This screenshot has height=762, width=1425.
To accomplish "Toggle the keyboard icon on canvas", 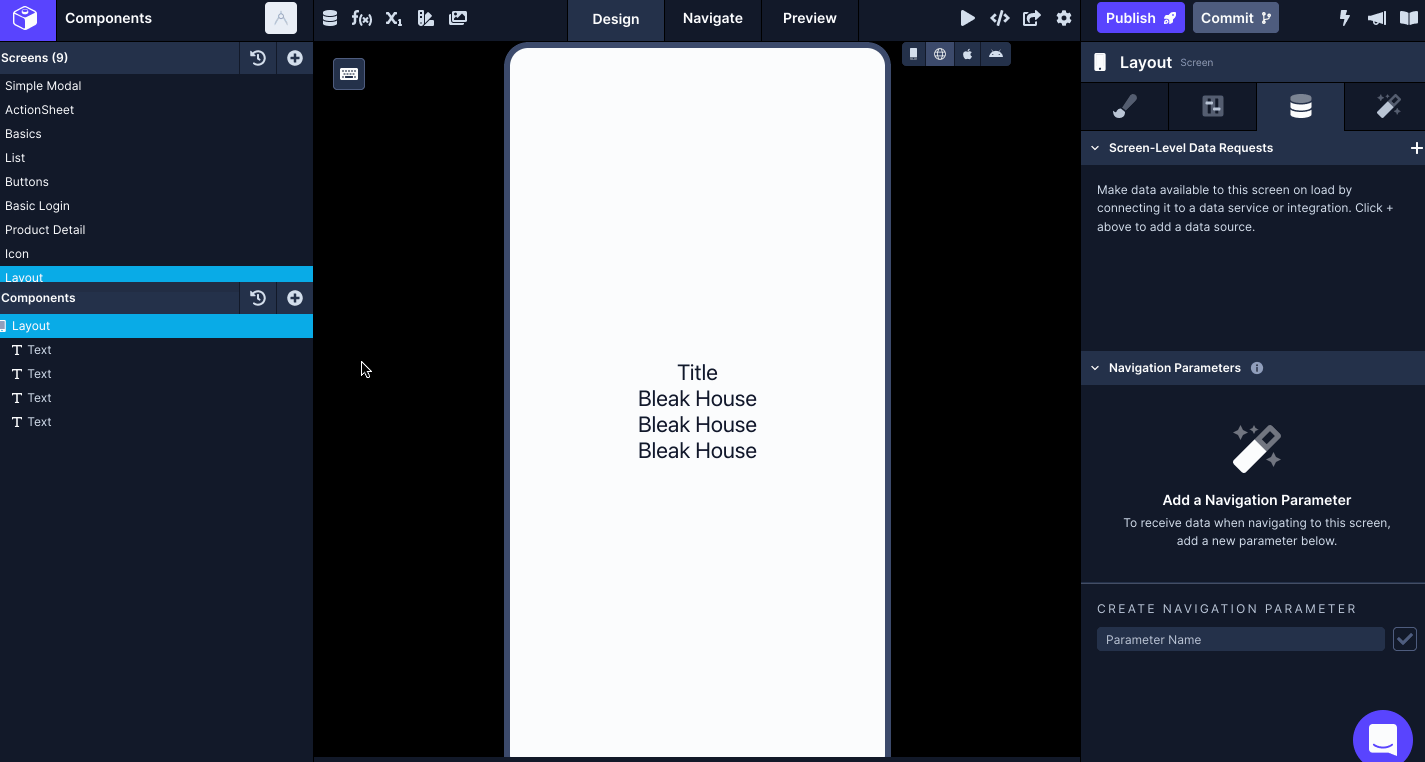I will 349,74.
